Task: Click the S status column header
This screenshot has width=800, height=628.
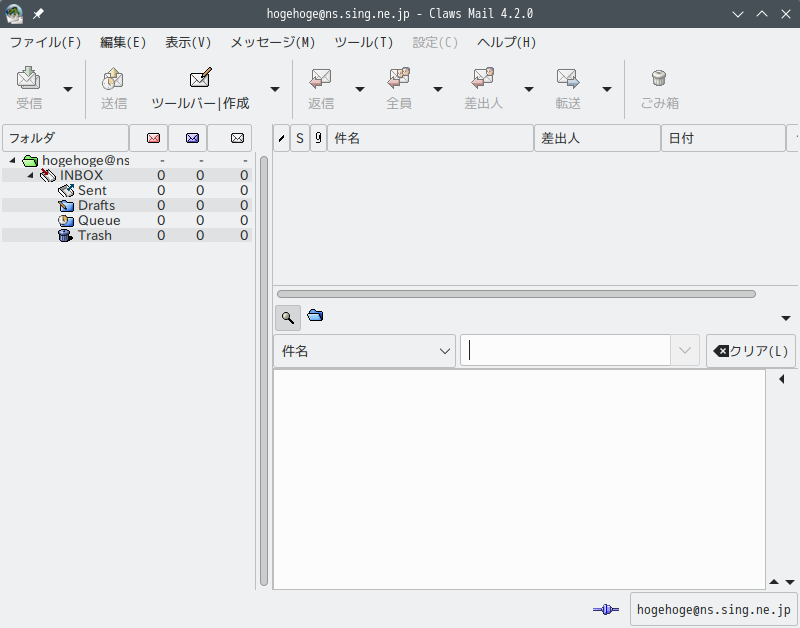Action: 300,138
